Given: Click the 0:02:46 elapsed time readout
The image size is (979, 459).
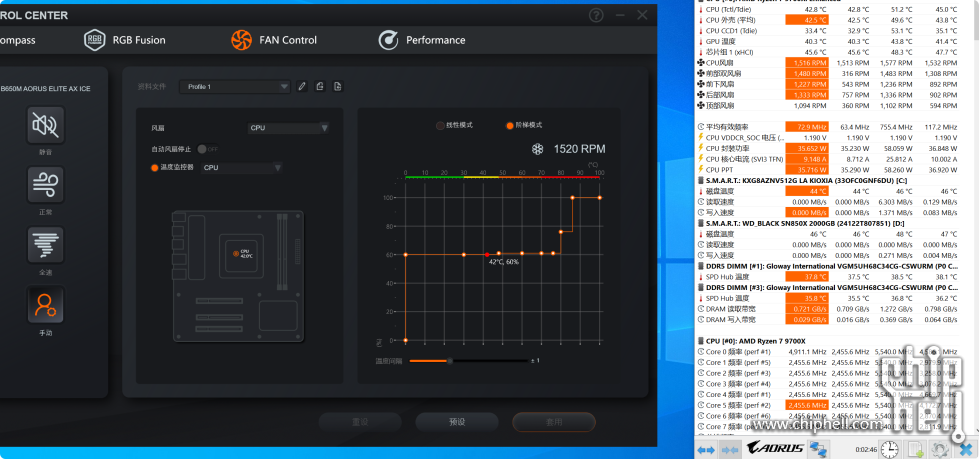Looking at the screenshot, I should (867, 449).
